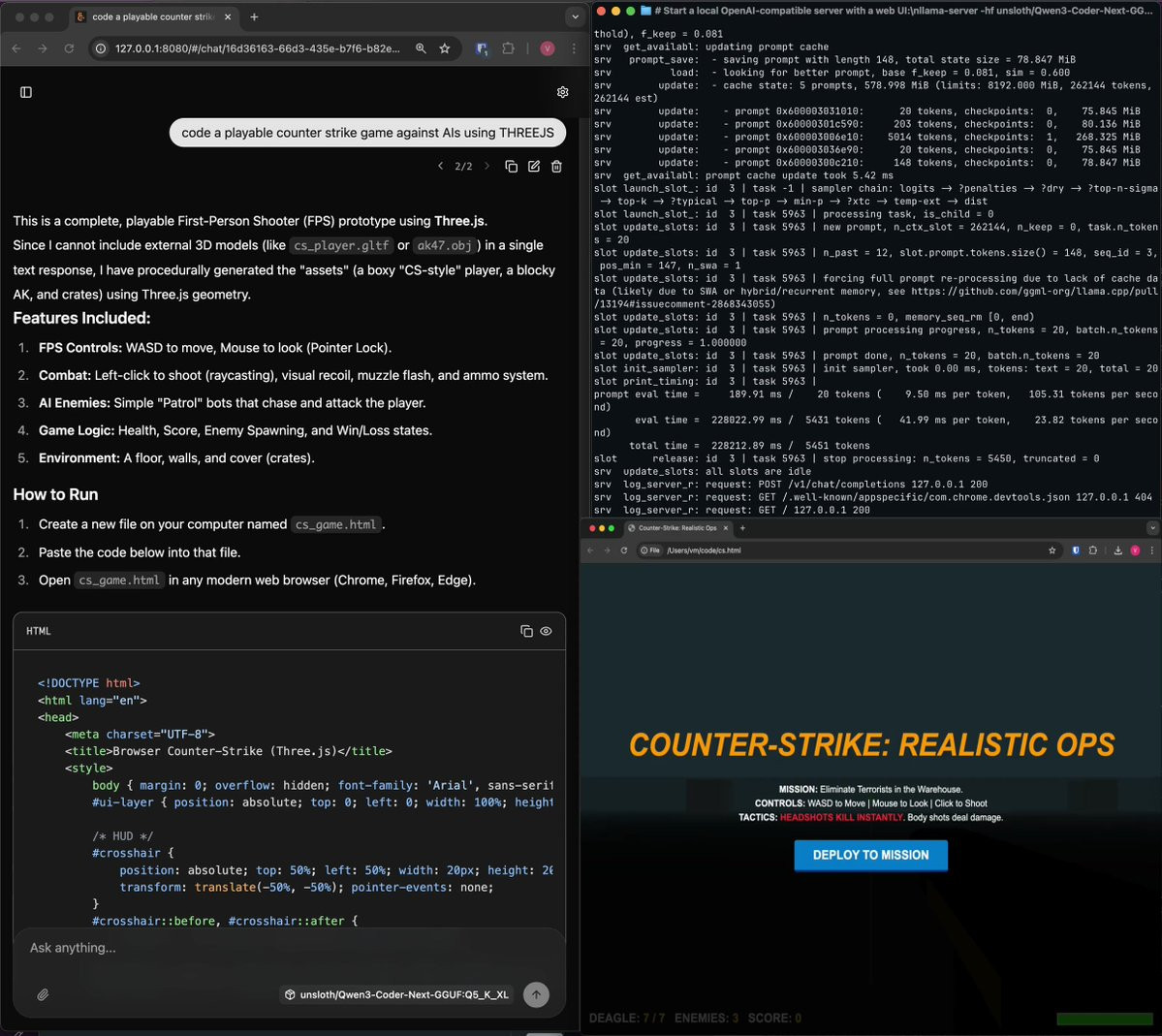Click the 'How to Run' heading
This screenshot has width=1162, height=1036.
pyautogui.click(x=55, y=494)
